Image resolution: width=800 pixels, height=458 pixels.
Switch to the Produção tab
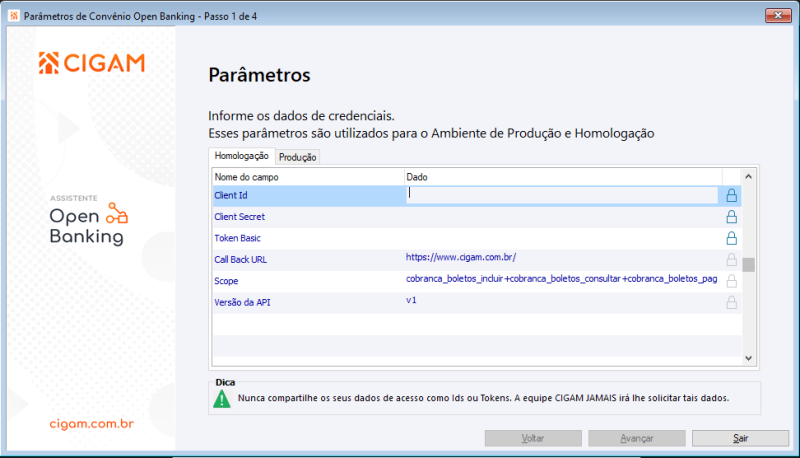(x=297, y=157)
